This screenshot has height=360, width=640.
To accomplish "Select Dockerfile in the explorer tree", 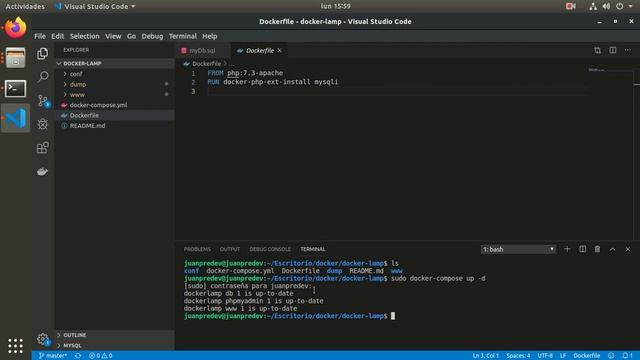I will pyautogui.click(x=115, y=116).
